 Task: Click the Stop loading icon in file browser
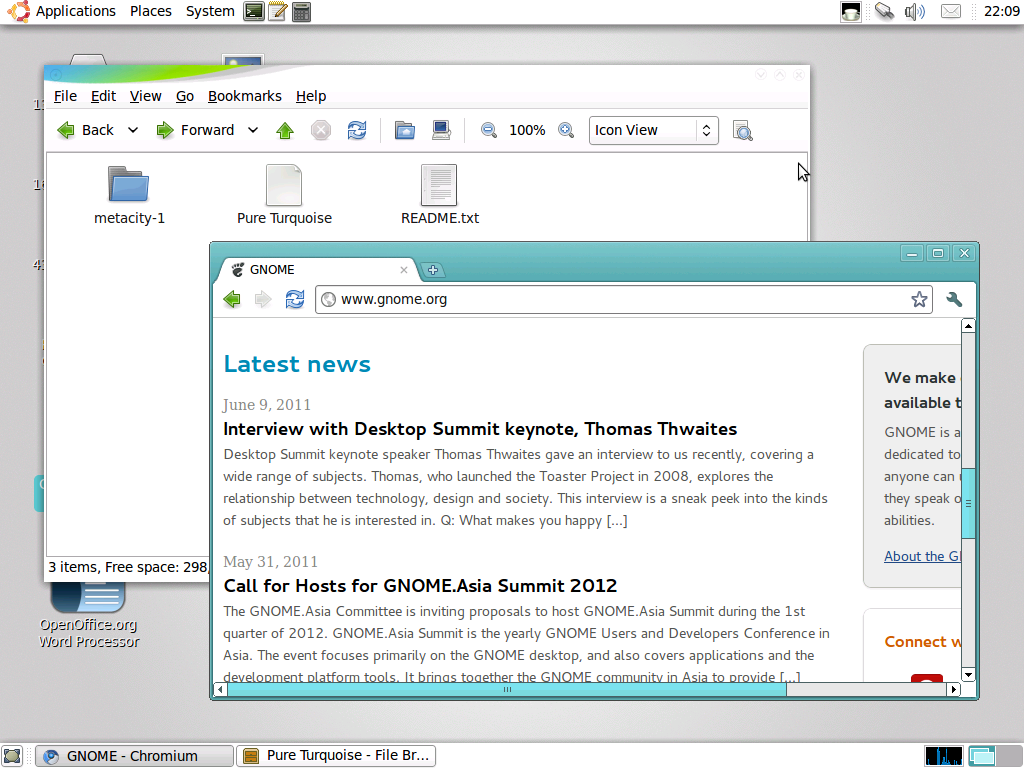(x=321, y=130)
